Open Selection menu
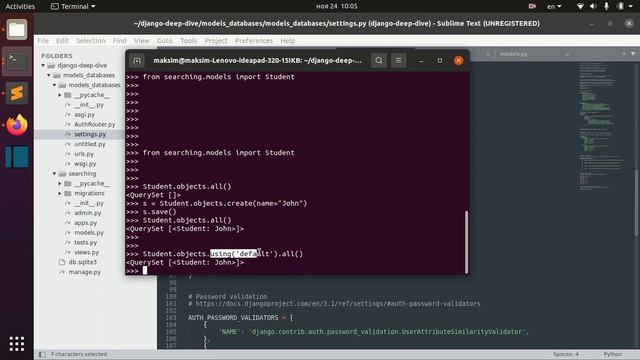Image resolution: width=640 pixels, height=360 pixels. [91, 40]
